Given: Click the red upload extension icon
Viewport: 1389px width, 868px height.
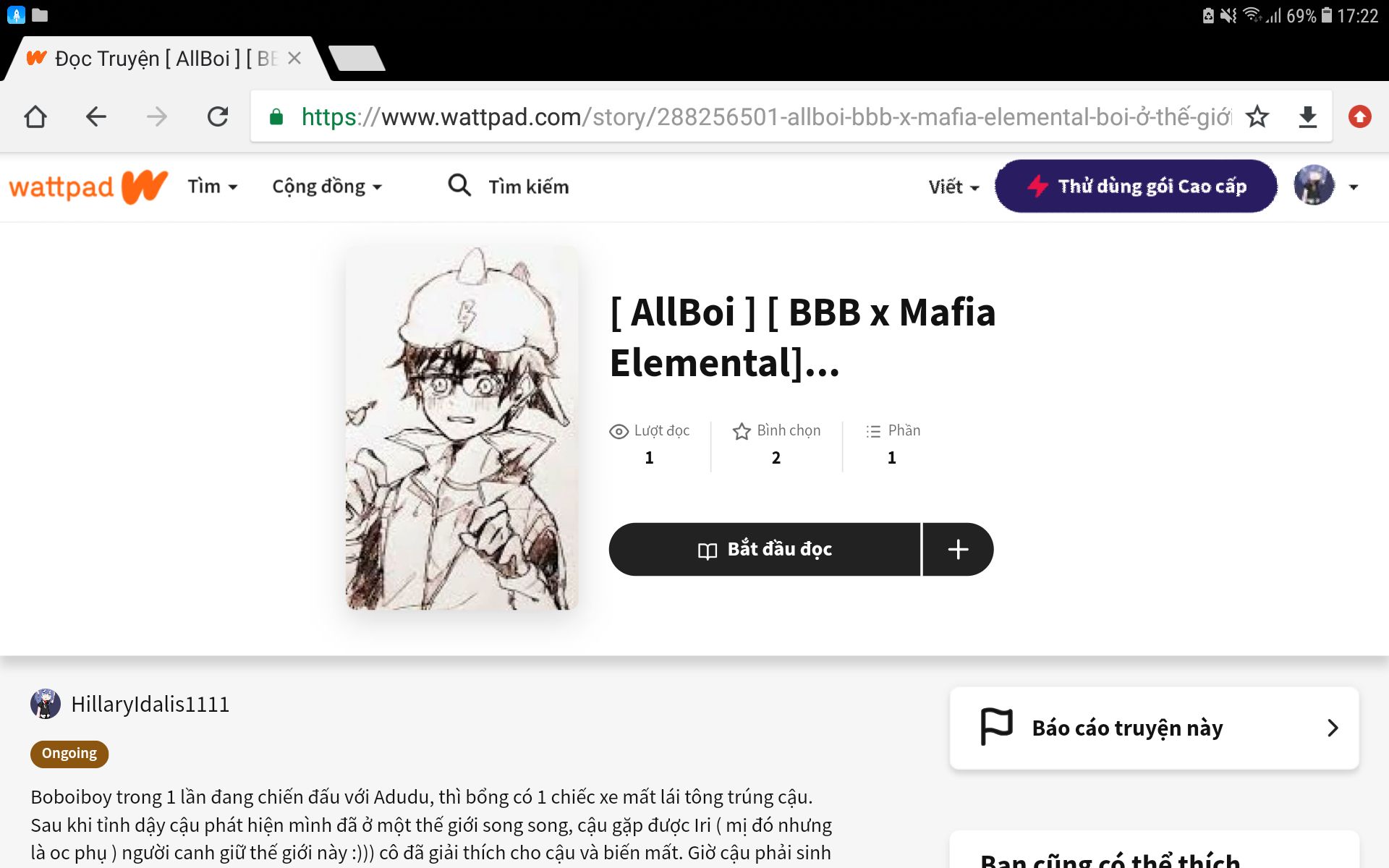Looking at the screenshot, I should coord(1360,116).
